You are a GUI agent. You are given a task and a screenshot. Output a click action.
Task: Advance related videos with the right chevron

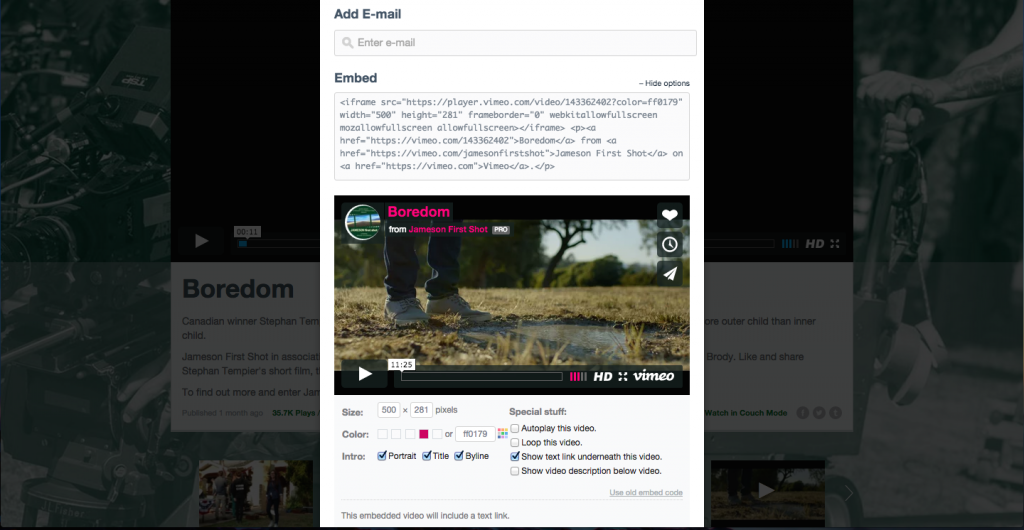848,493
